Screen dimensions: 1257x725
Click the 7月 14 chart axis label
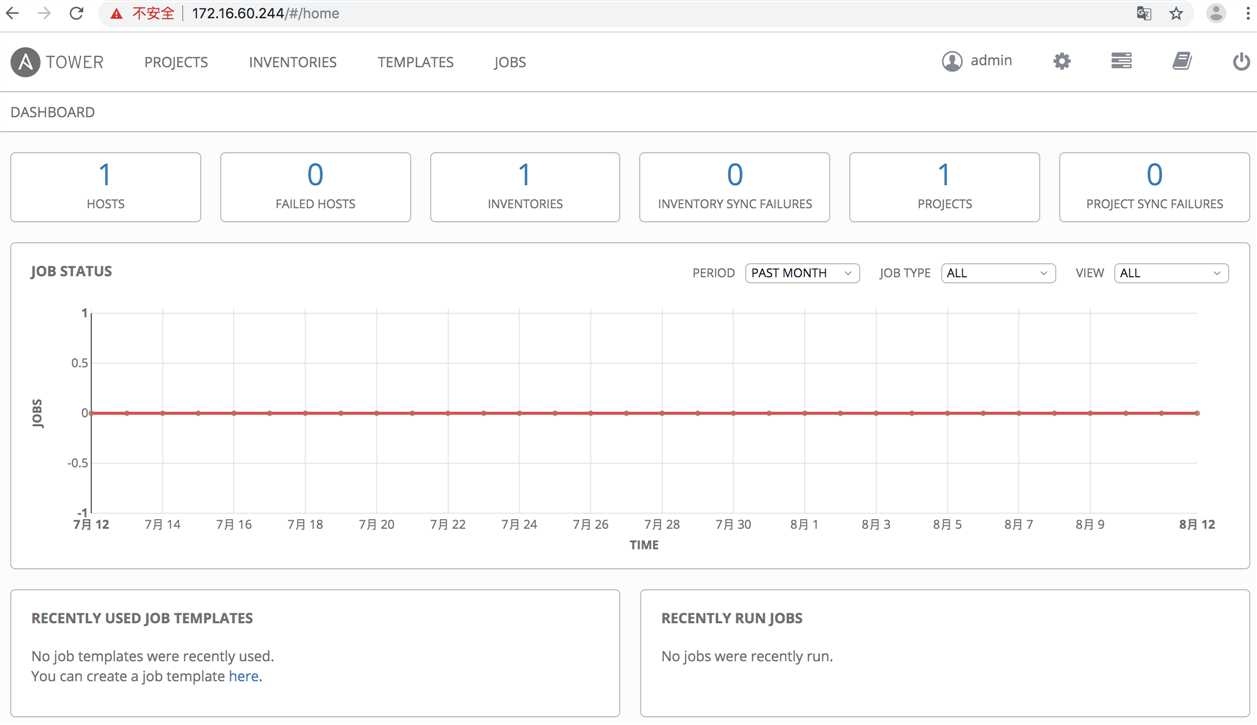click(162, 525)
